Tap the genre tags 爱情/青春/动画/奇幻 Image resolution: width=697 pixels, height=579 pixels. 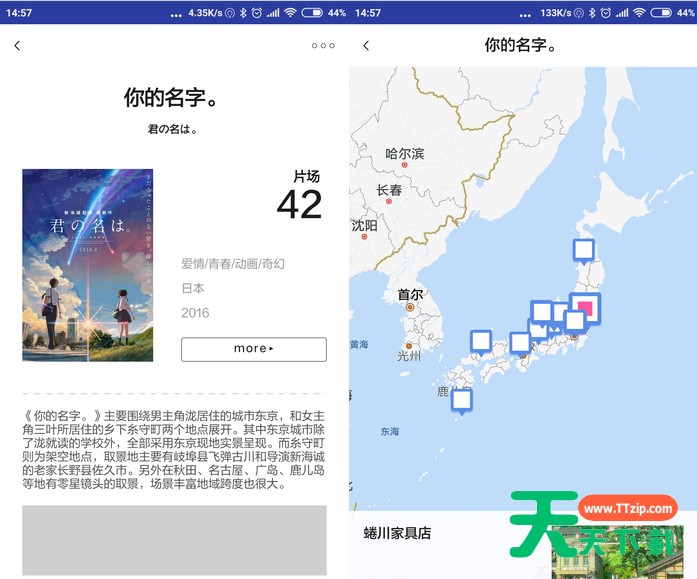click(233, 263)
